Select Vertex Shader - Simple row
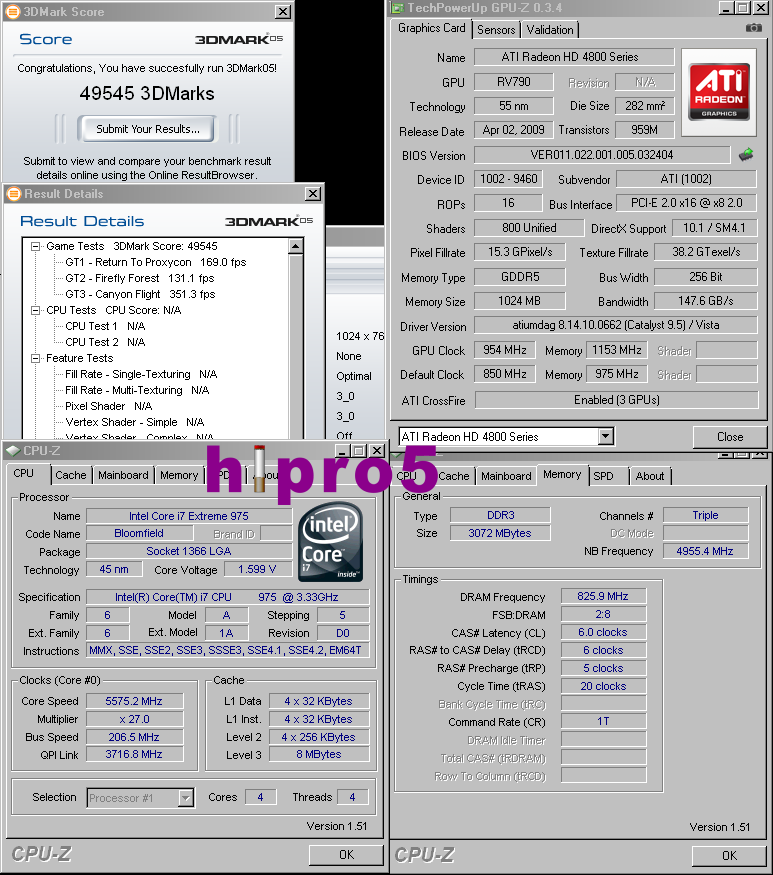The image size is (773, 875). point(135,422)
